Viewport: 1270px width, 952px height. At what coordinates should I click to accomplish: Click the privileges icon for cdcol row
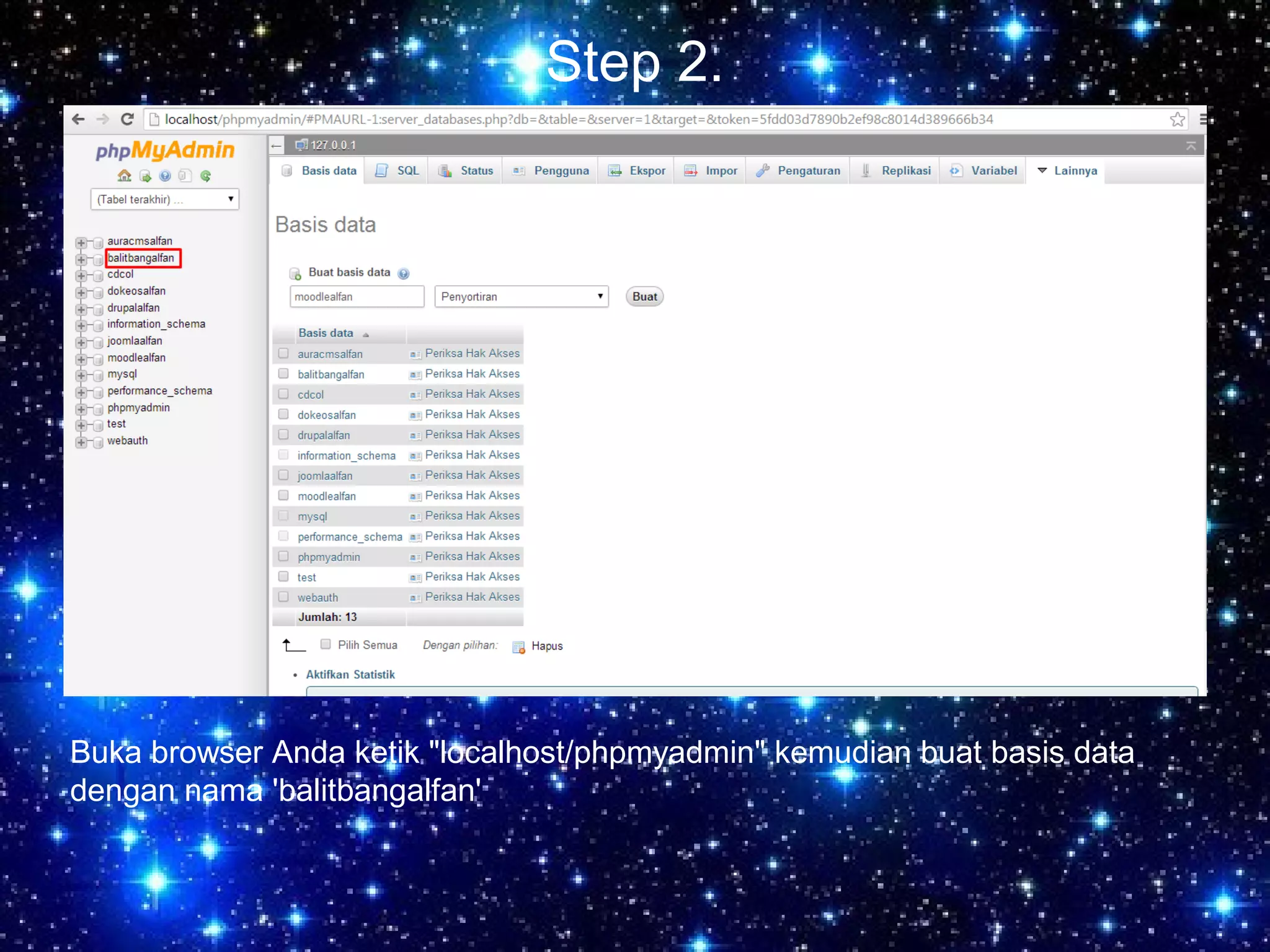click(x=415, y=395)
